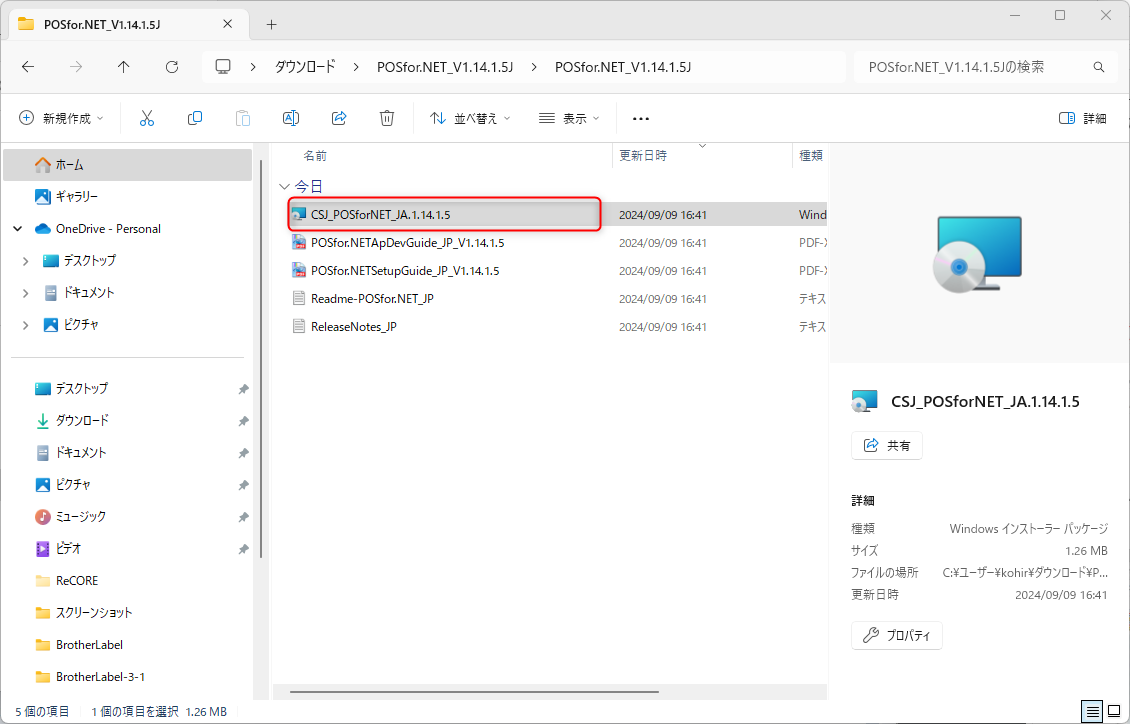The width and height of the screenshot is (1130, 724).
Task: Select POSfor.NETApDevGuide_JP_V1.14.1.5 PDF file
Action: pyautogui.click(x=558, y=243)
